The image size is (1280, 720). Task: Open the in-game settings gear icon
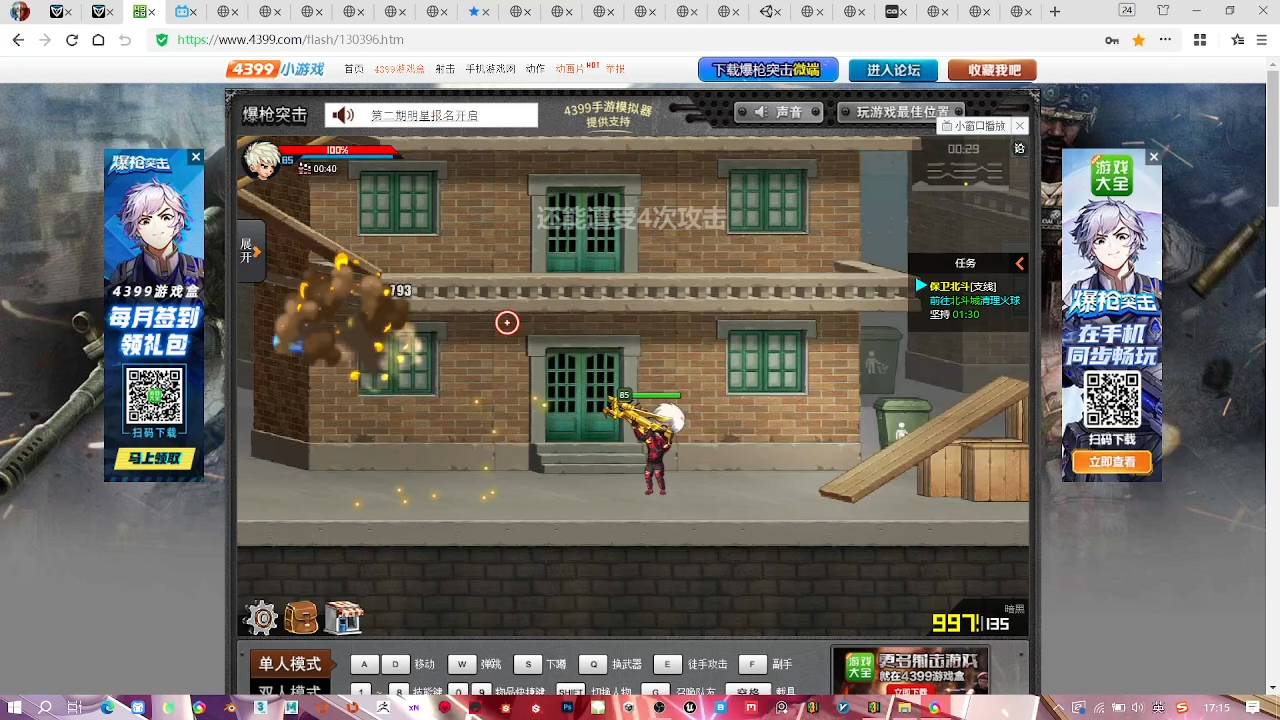tap(261, 618)
